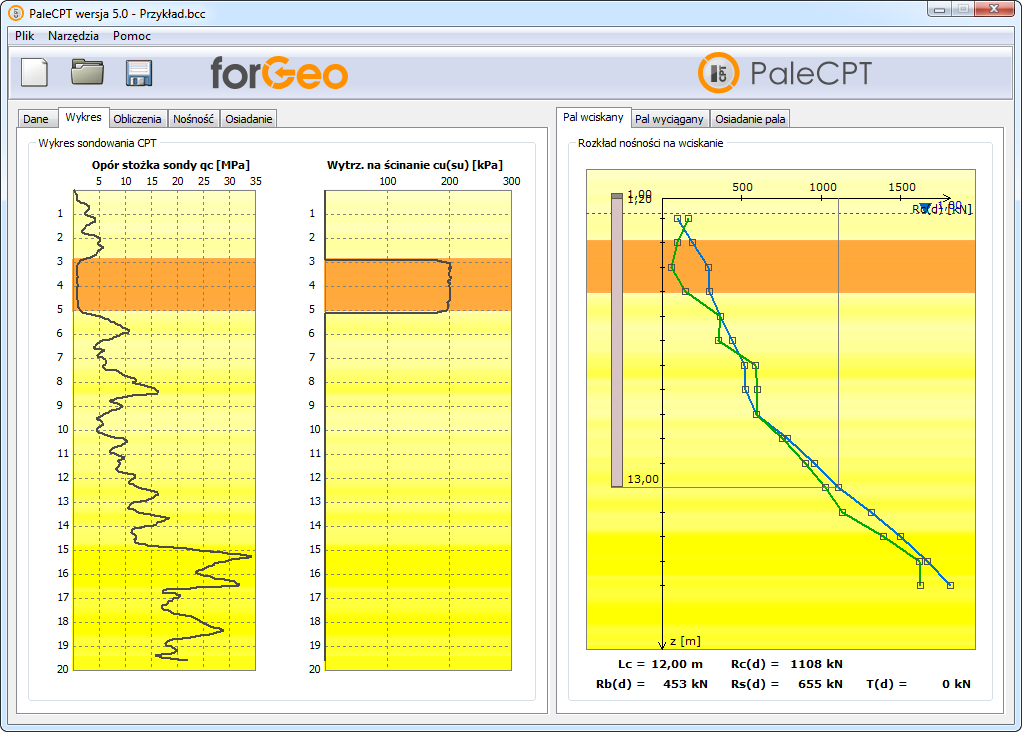The height and width of the screenshot is (732, 1022).
Task: Click the "Rb(d) = 453 kN" result
Action: [x=652, y=684]
